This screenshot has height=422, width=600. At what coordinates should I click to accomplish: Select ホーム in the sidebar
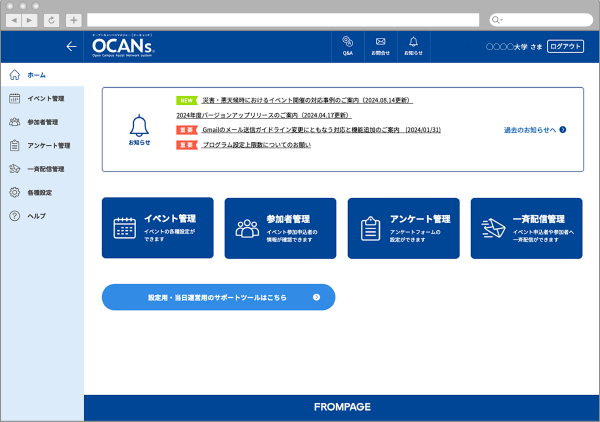pos(36,75)
